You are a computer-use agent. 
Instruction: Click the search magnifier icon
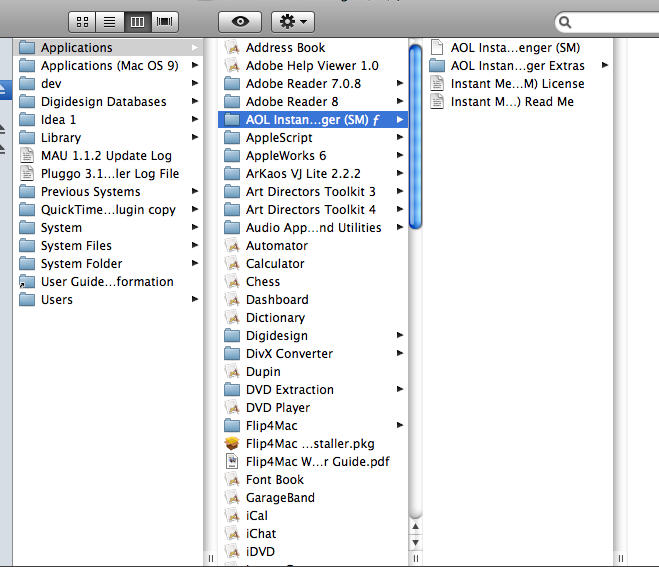(565, 22)
